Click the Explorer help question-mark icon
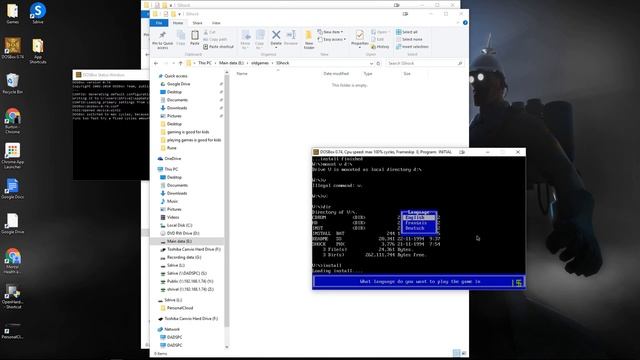 (465, 23)
